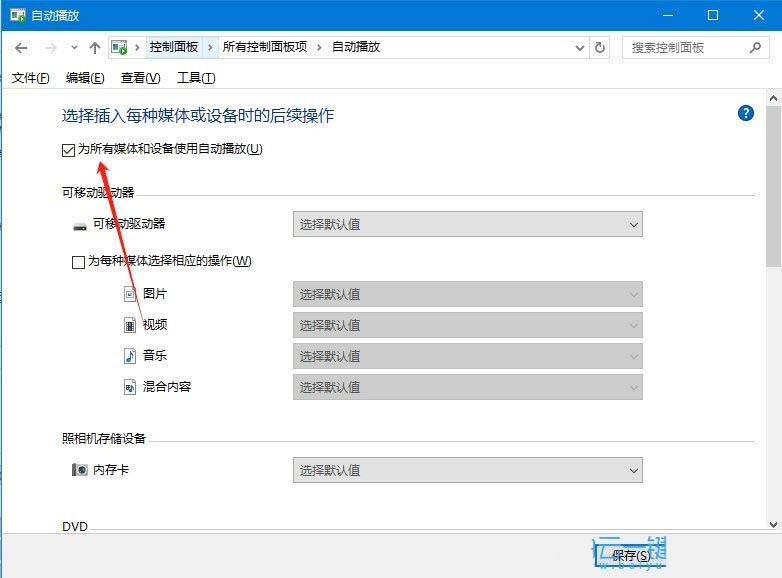Click the scrollbar down arrow
This screenshot has width=782, height=578.
tap(774, 525)
